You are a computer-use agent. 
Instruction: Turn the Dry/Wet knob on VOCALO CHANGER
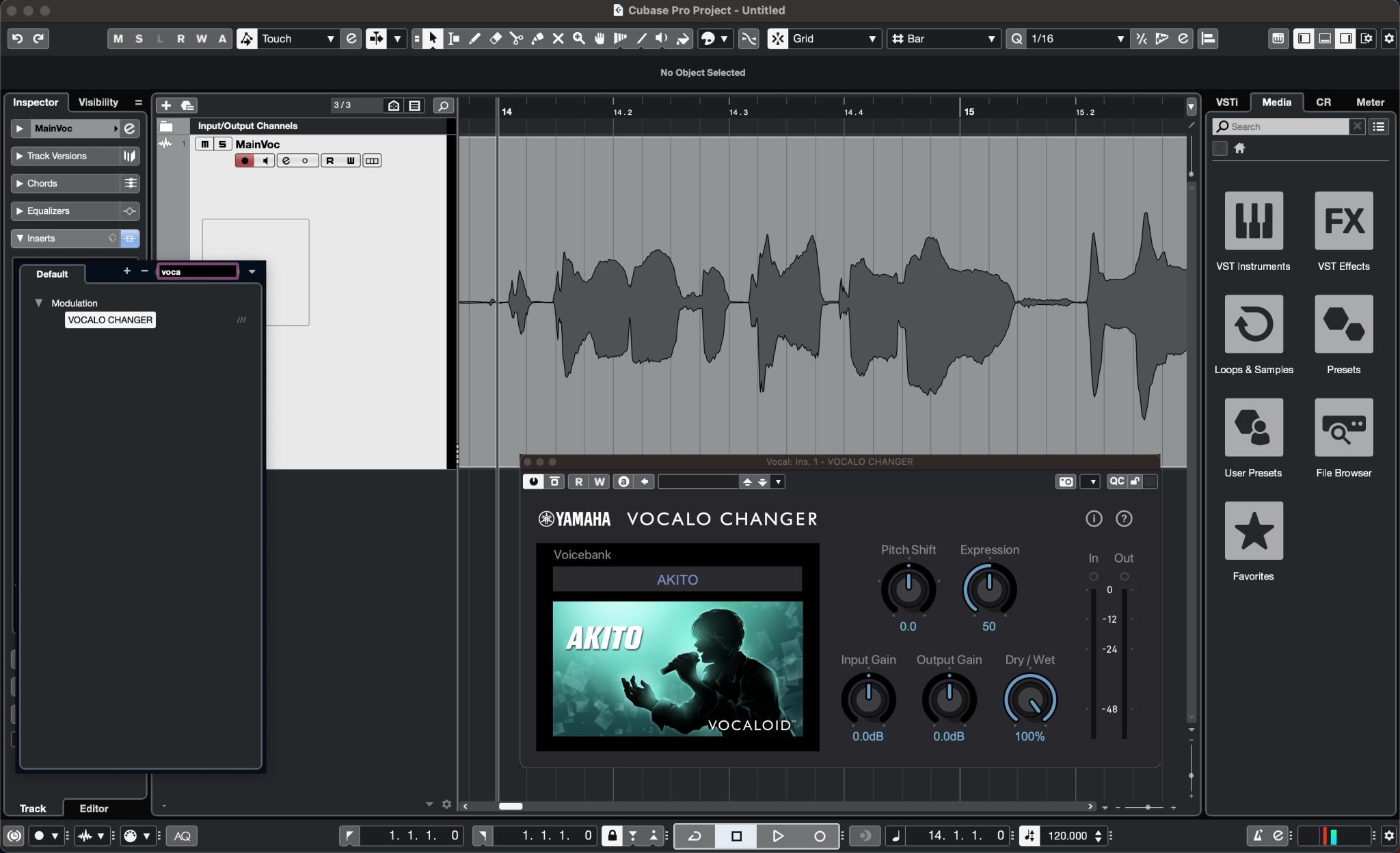(x=1029, y=700)
